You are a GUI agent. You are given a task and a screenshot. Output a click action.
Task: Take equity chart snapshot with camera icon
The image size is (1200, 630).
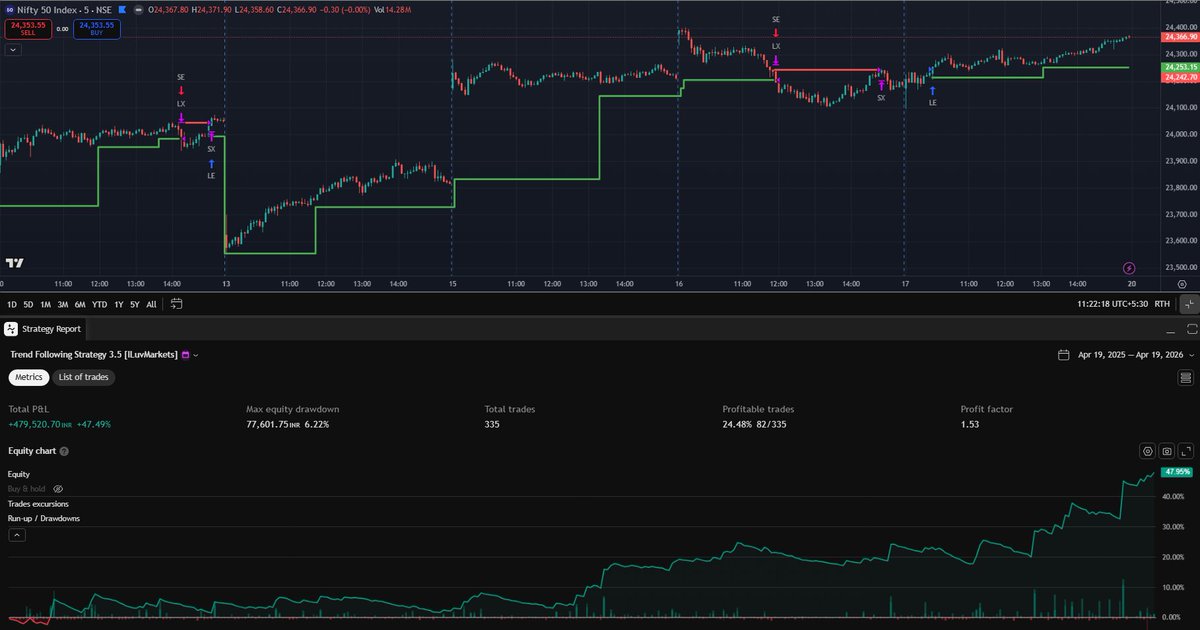click(1167, 452)
